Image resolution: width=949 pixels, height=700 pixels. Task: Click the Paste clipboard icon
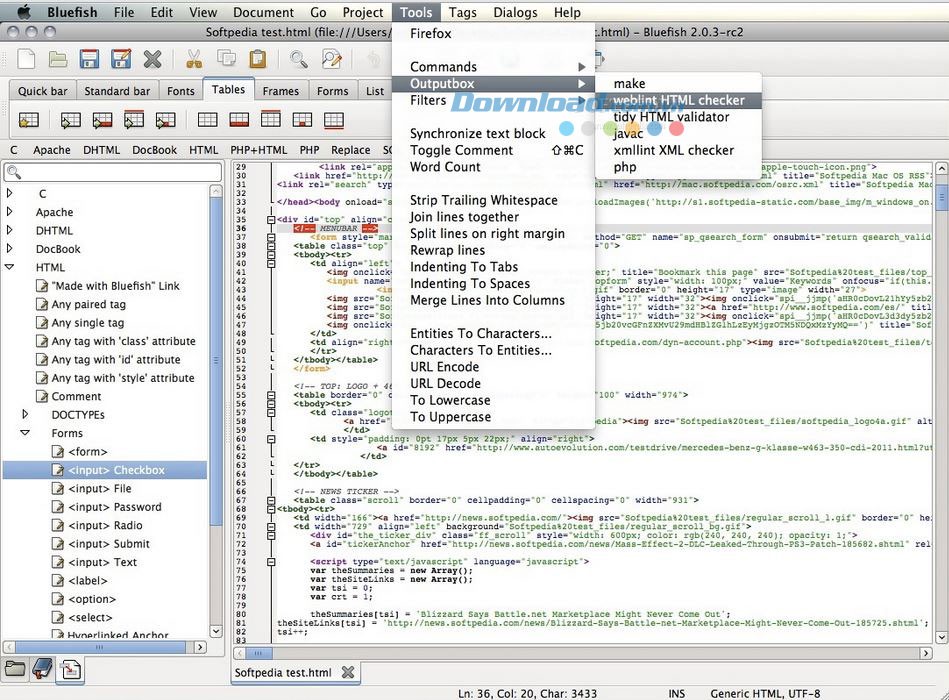(x=257, y=59)
